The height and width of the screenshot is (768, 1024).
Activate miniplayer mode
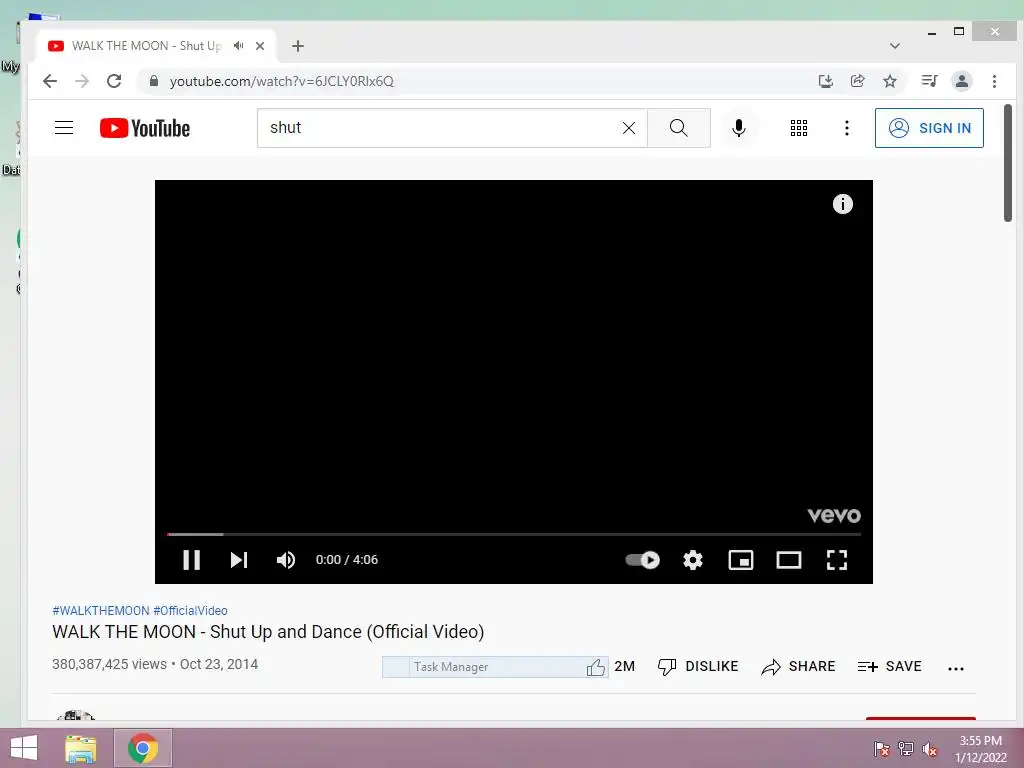pyautogui.click(x=741, y=560)
